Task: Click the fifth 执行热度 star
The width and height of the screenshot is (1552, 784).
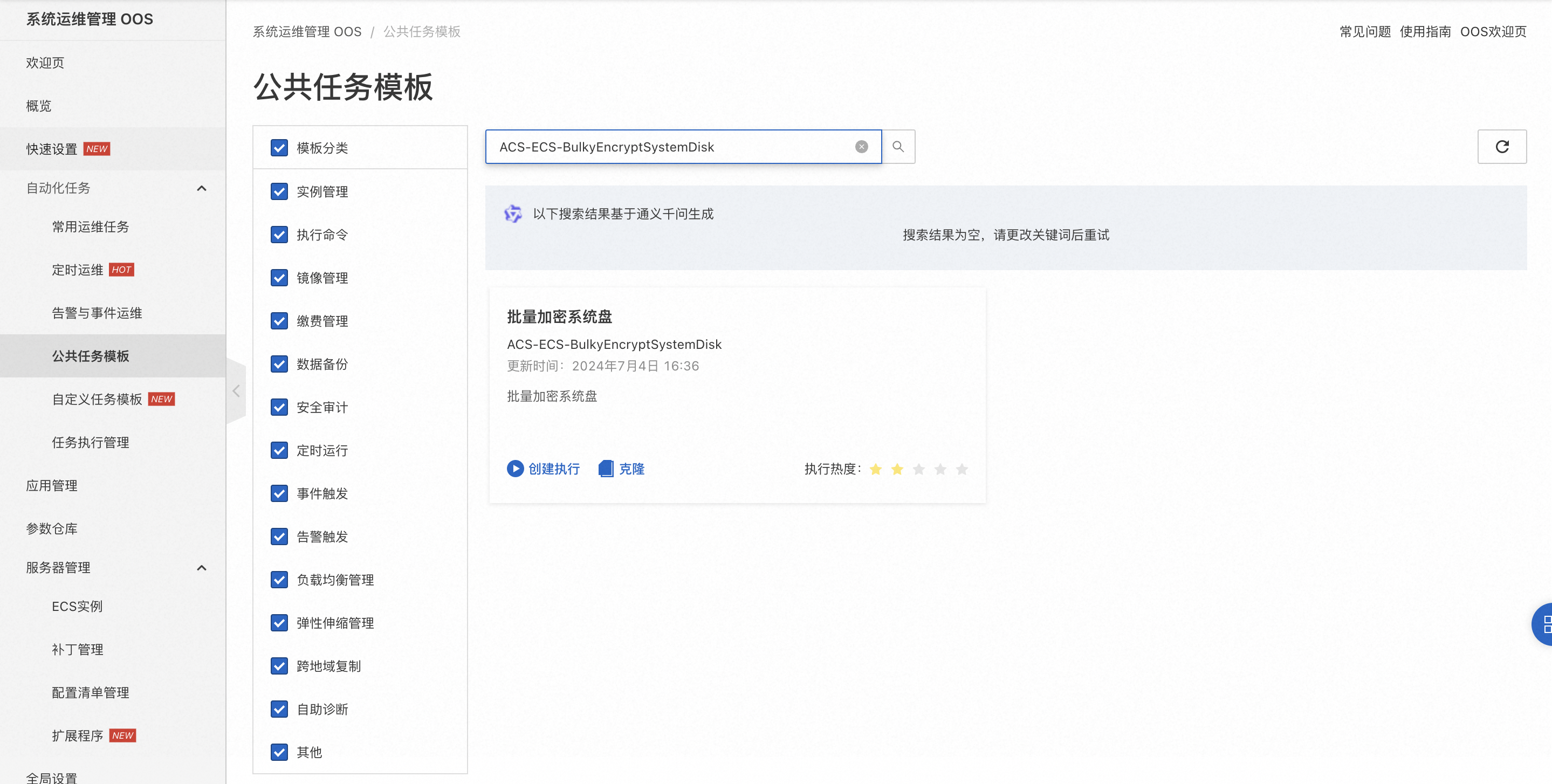Action: click(x=962, y=469)
